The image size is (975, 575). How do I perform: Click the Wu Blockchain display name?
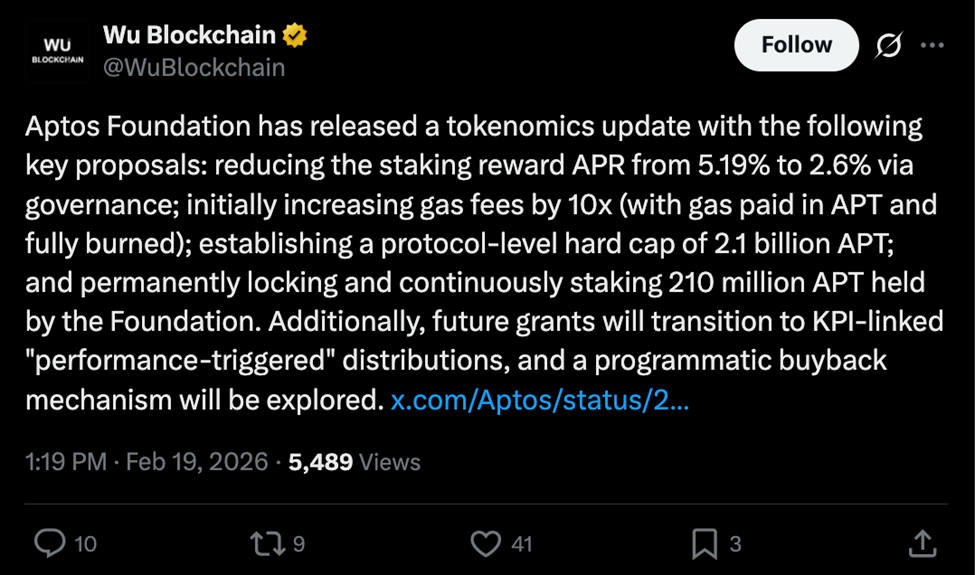click(x=189, y=35)
